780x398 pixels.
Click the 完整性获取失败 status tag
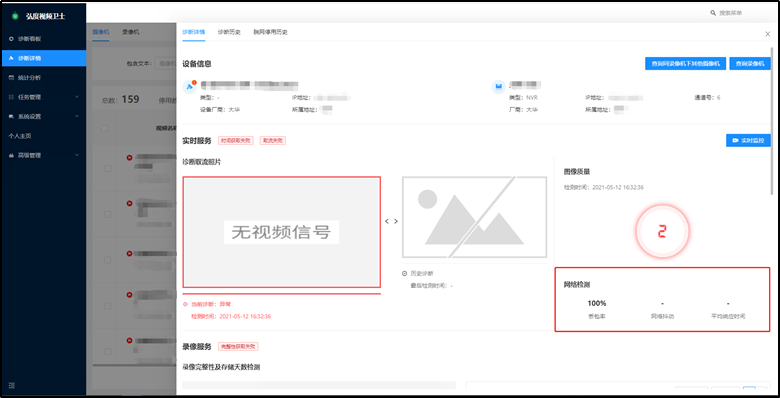(238, 346)
